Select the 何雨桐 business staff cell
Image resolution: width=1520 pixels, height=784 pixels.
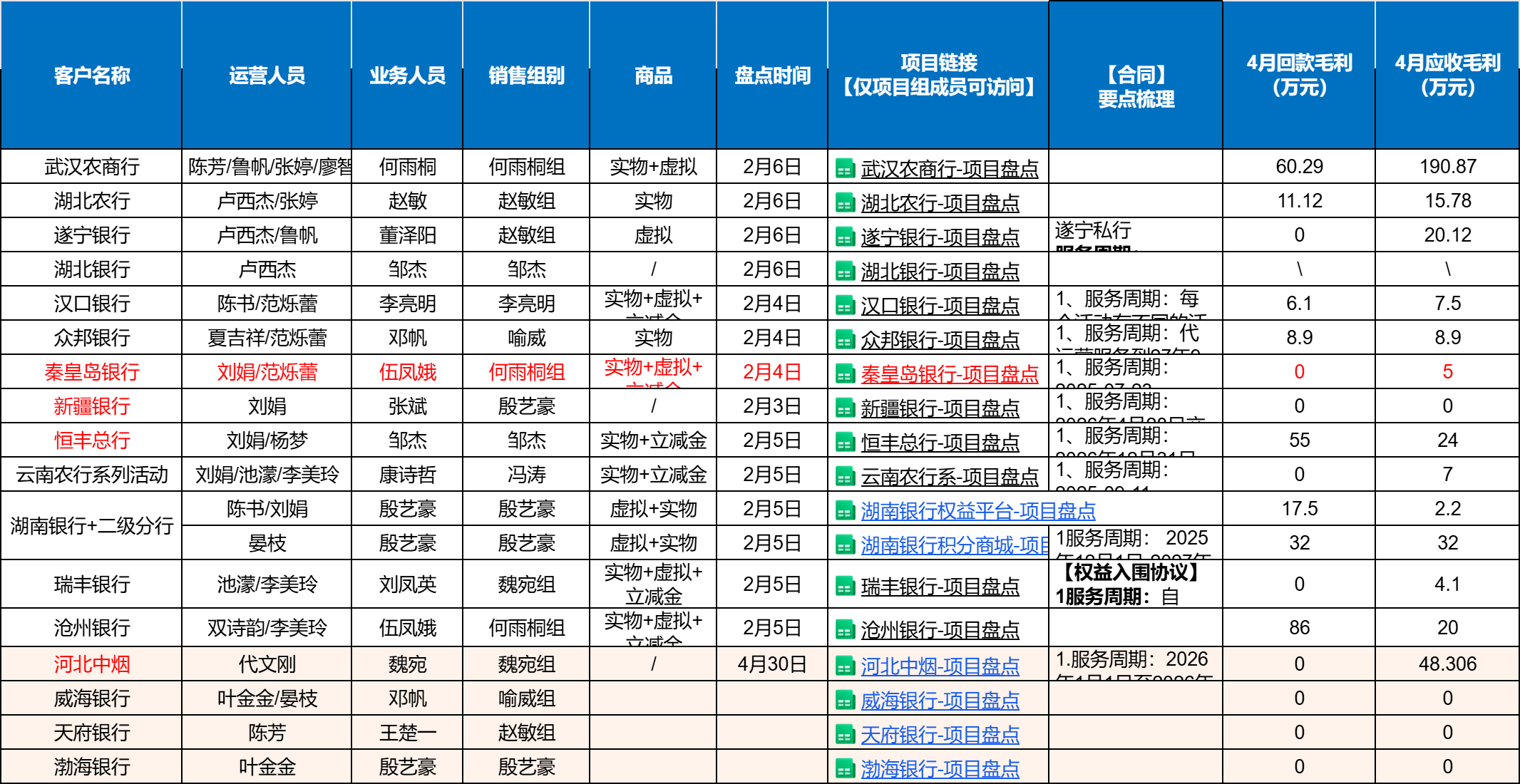(407, 167)
